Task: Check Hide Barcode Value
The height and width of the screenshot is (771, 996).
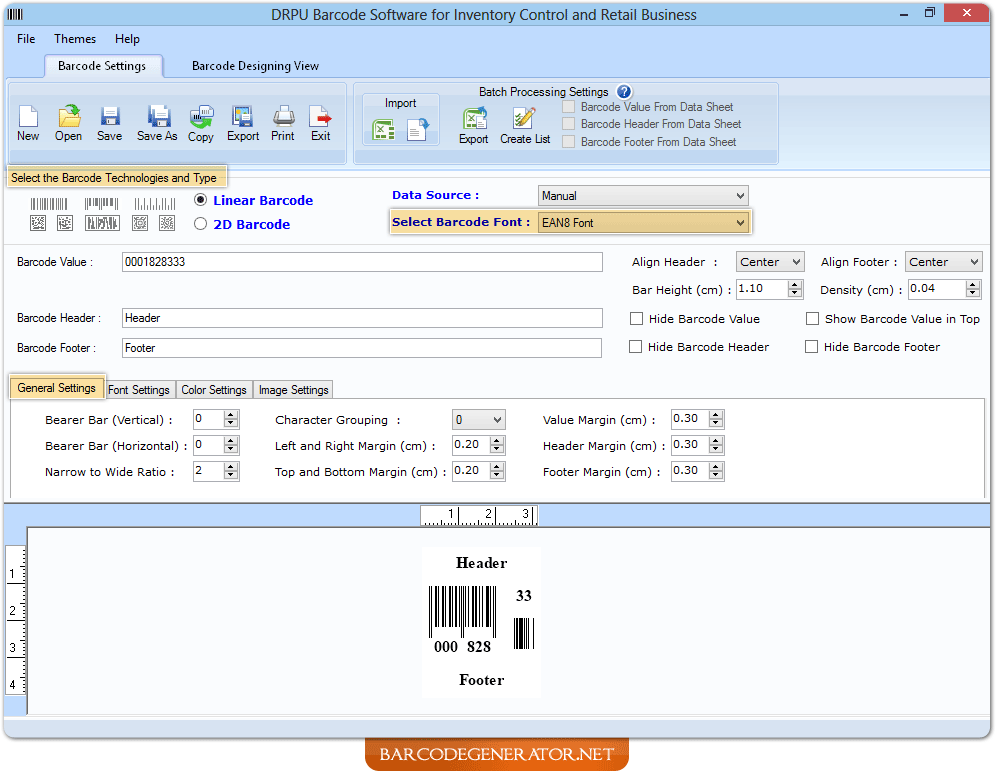Action: coord(636,319)
